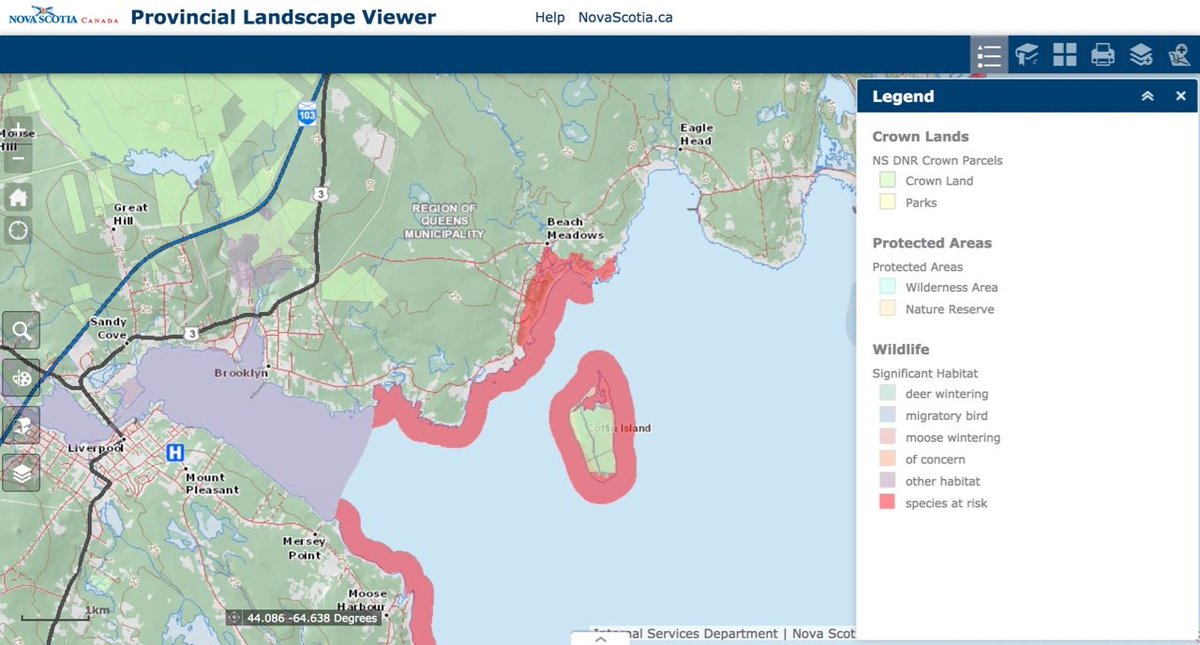Click the Highway 103 shield on map
The height and width of the screenshot is (645, 1200).
(306, 113)
